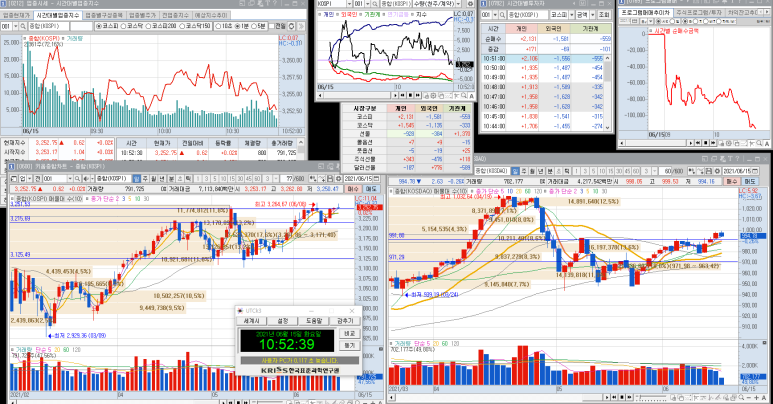Click the search icon in the 시간대별투자자 window
Viewport: 773px width, 404px height.
click(x=502, y=15)
